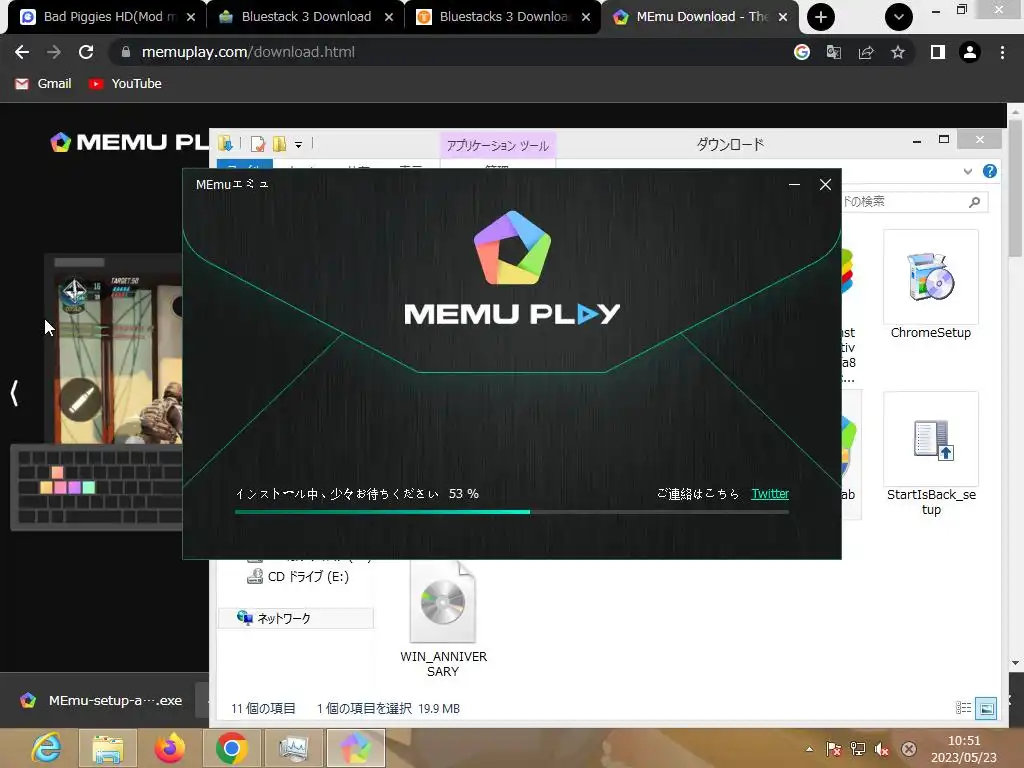Select WIN_ANNIVERSARY disc image file
This screenshot has height=768, width=1024.
[443, 619]
